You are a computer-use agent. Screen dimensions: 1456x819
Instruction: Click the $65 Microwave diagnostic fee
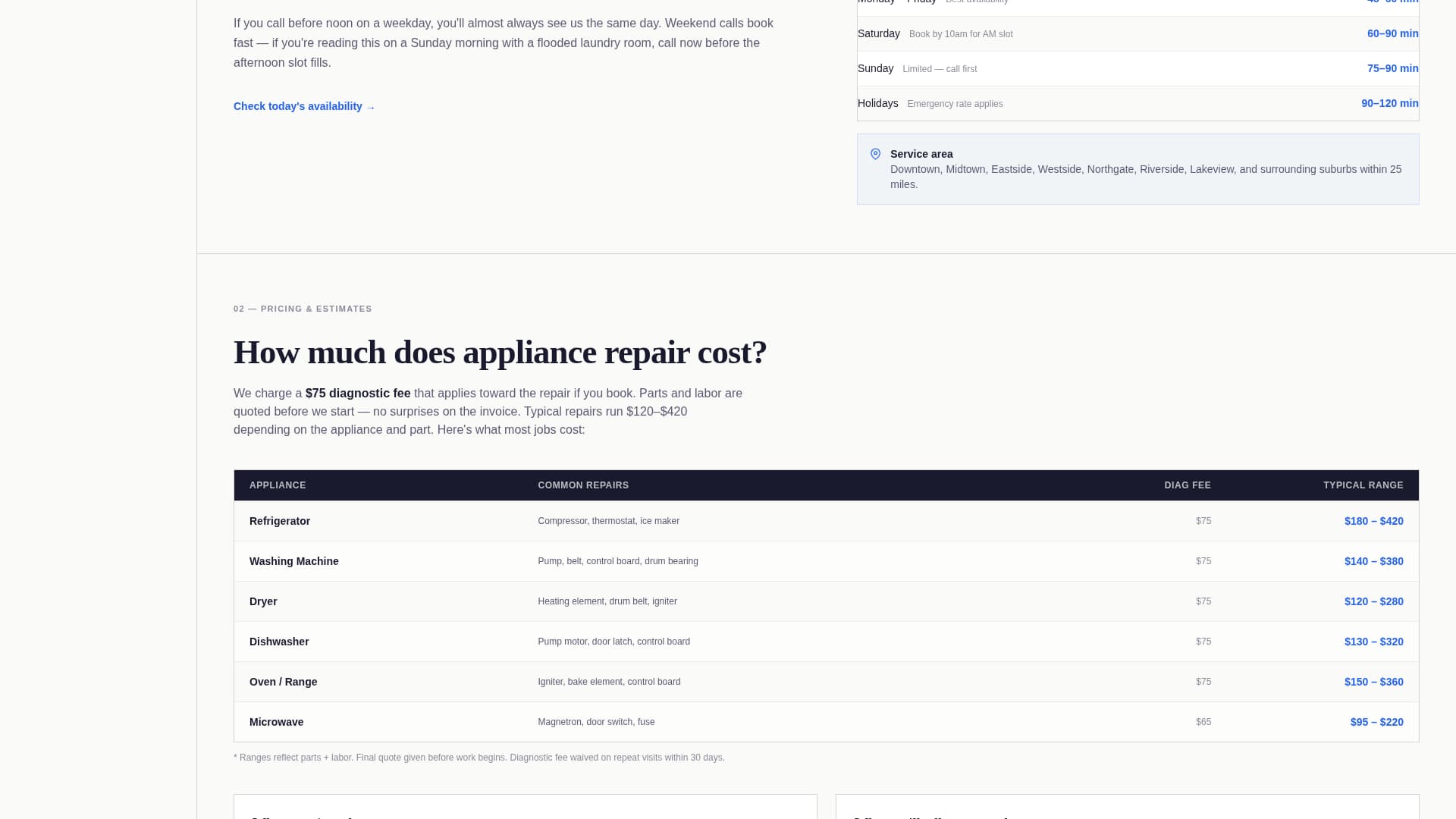click(1203, 722)
